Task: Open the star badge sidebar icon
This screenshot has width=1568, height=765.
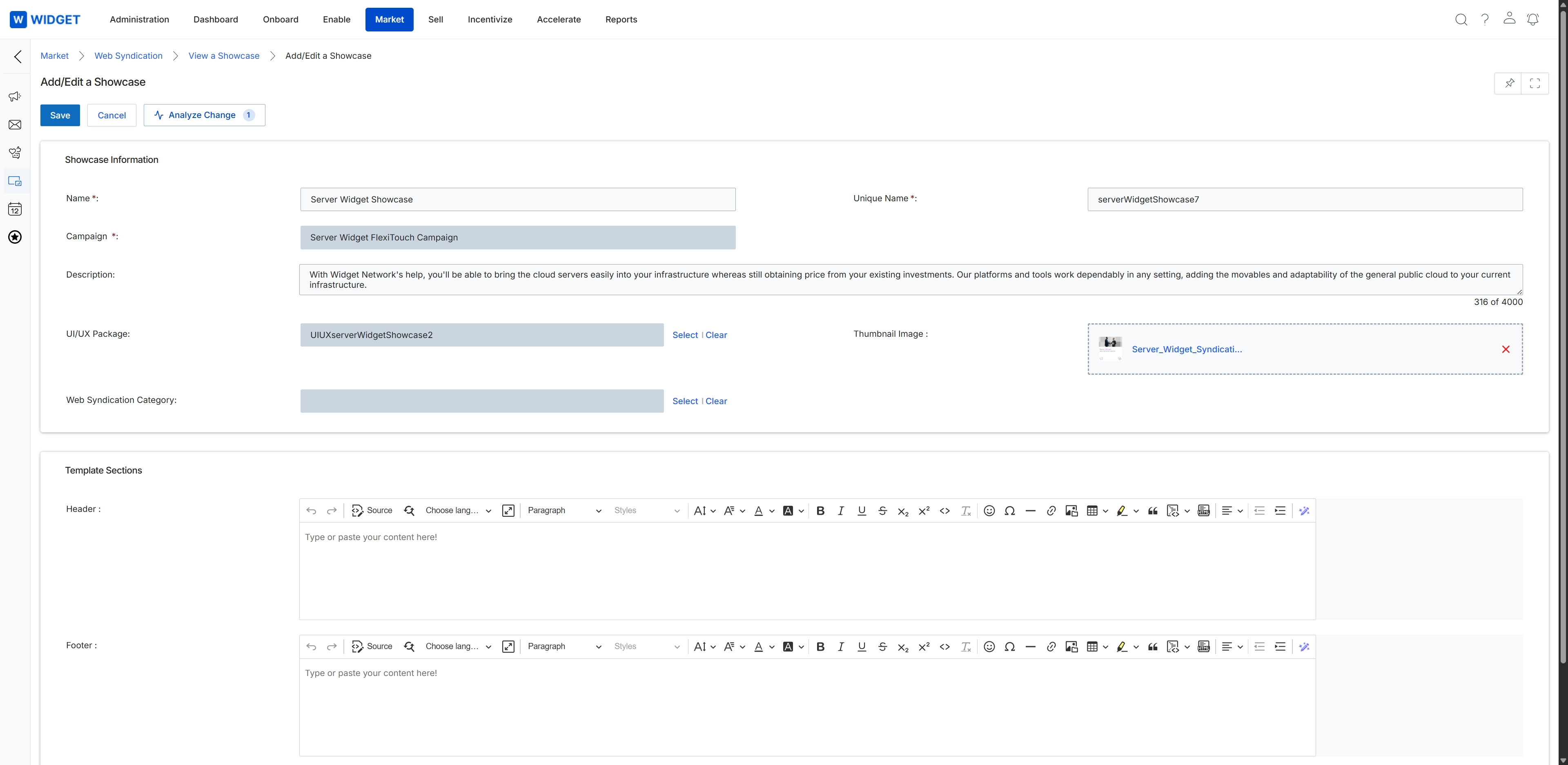Action: point(15,237)
